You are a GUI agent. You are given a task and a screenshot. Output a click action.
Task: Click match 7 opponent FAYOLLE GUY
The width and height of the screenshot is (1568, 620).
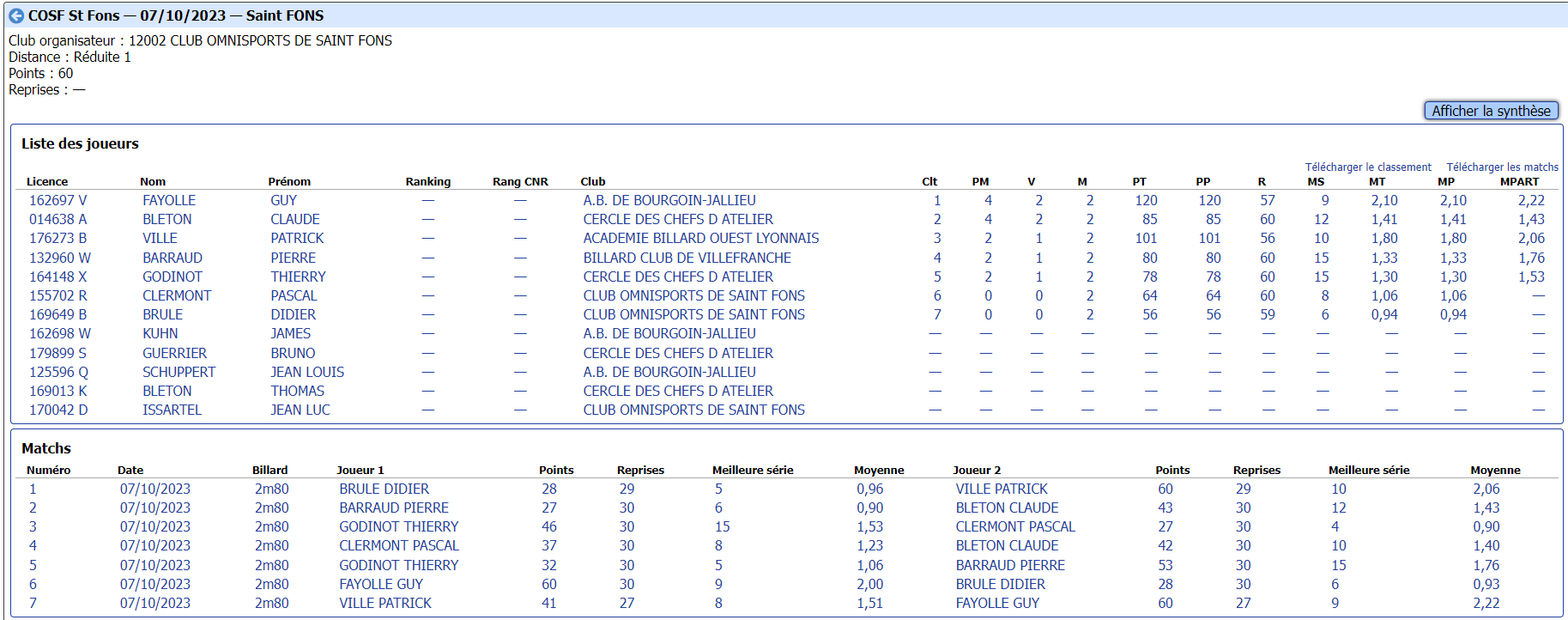(997, 603)
